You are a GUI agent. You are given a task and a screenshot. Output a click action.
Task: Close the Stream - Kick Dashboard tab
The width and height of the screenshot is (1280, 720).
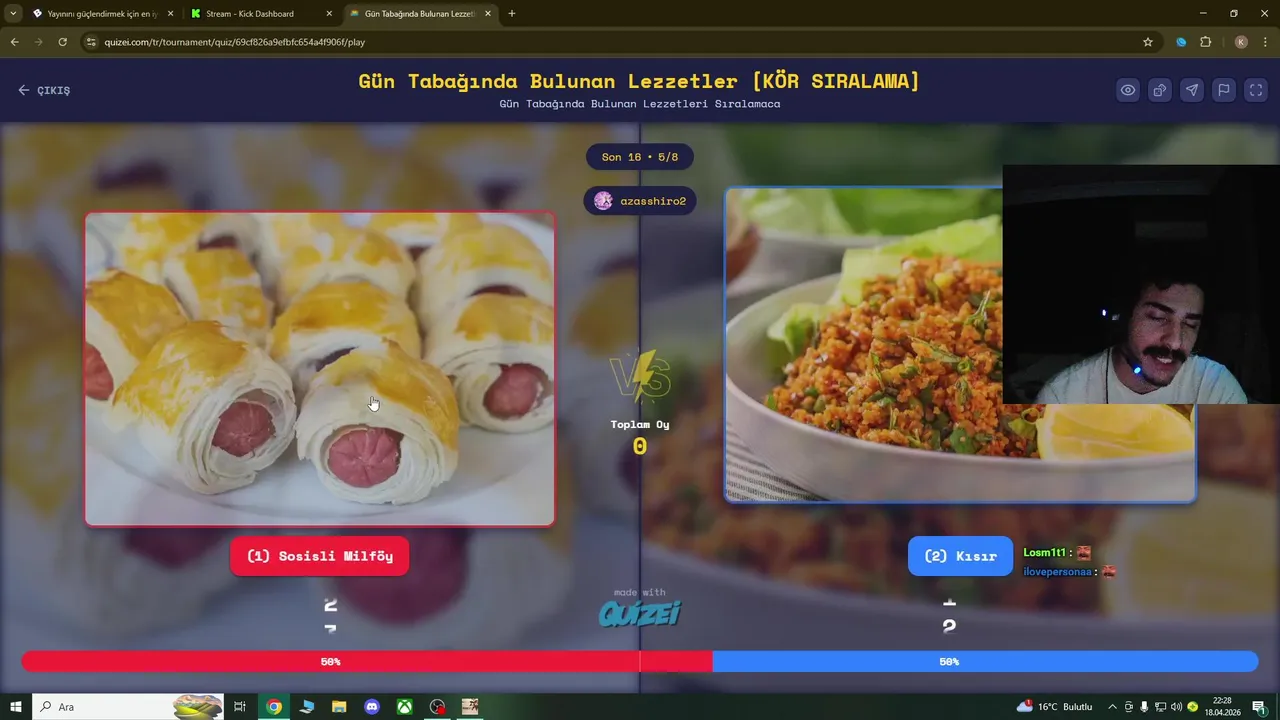click(x=329, y=14)
